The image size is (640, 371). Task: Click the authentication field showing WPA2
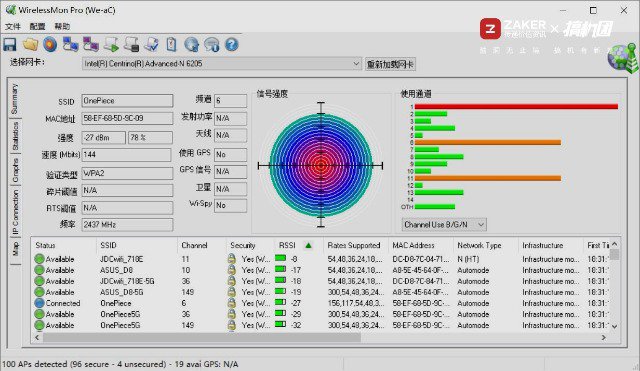tap(127, 173)
